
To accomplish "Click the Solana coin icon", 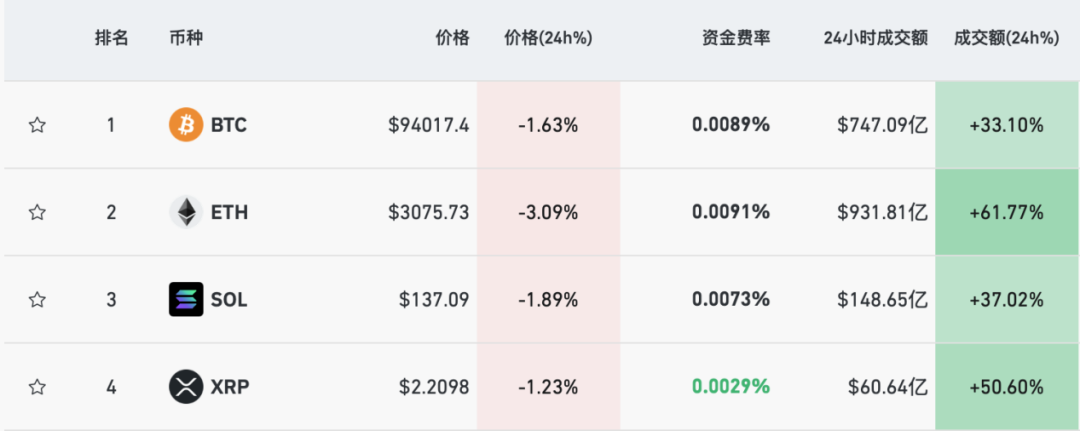I will tap(186, 299).
